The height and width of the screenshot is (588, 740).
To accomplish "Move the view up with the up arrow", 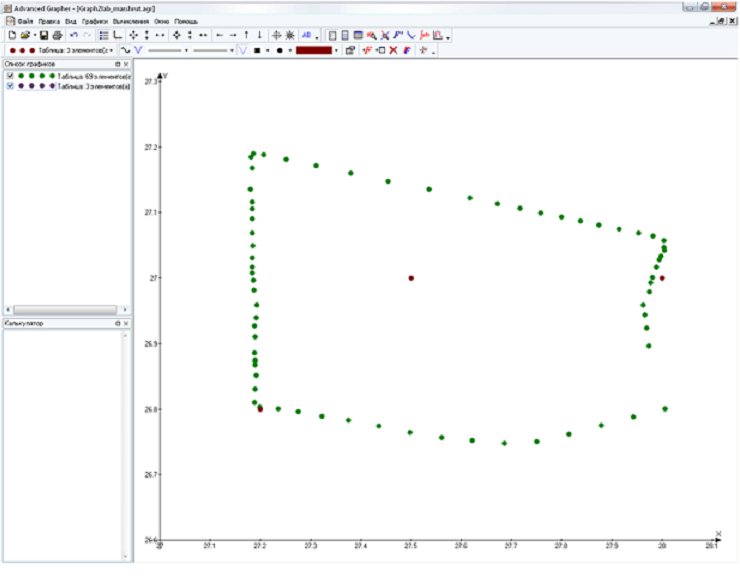I will tap(246, 35).
